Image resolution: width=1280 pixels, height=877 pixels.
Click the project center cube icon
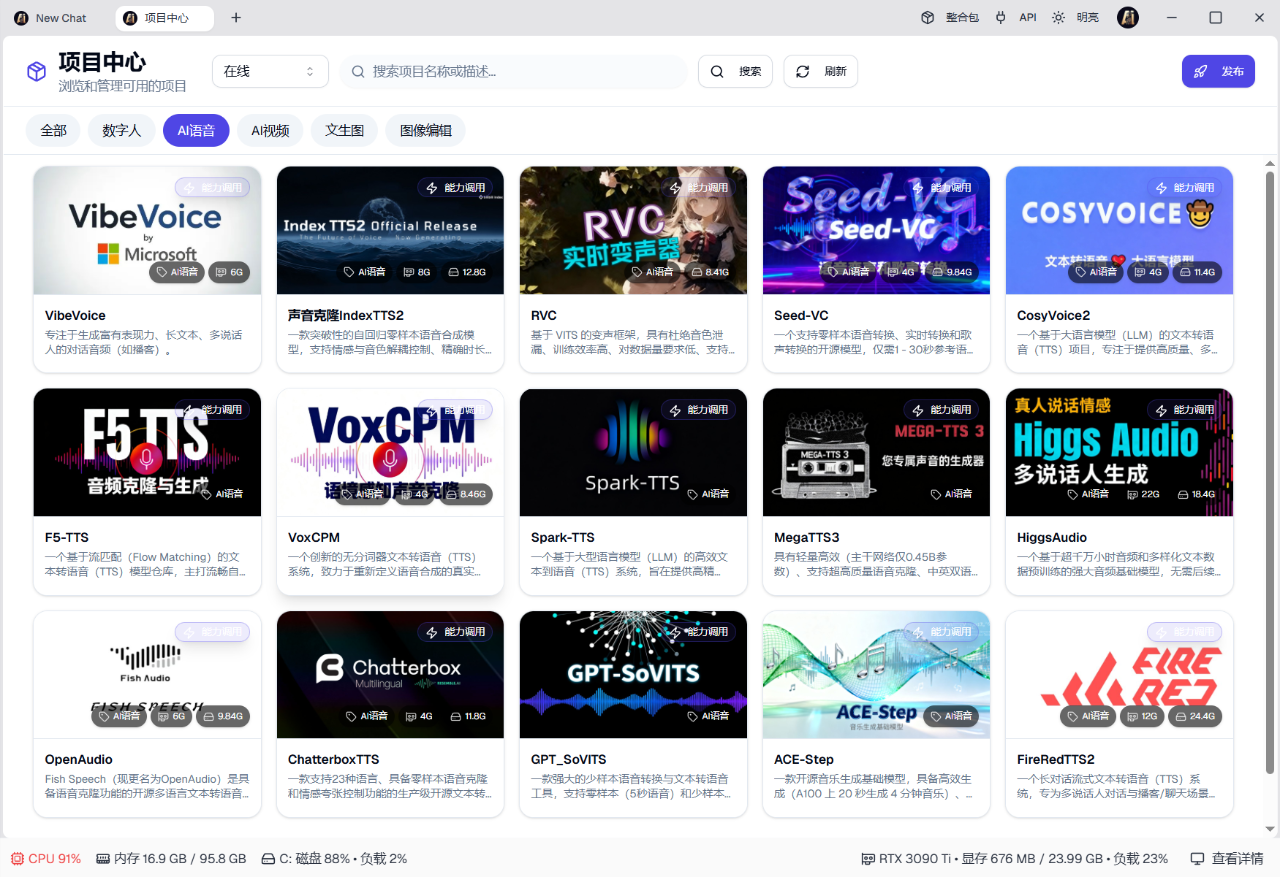click(36, 72)
